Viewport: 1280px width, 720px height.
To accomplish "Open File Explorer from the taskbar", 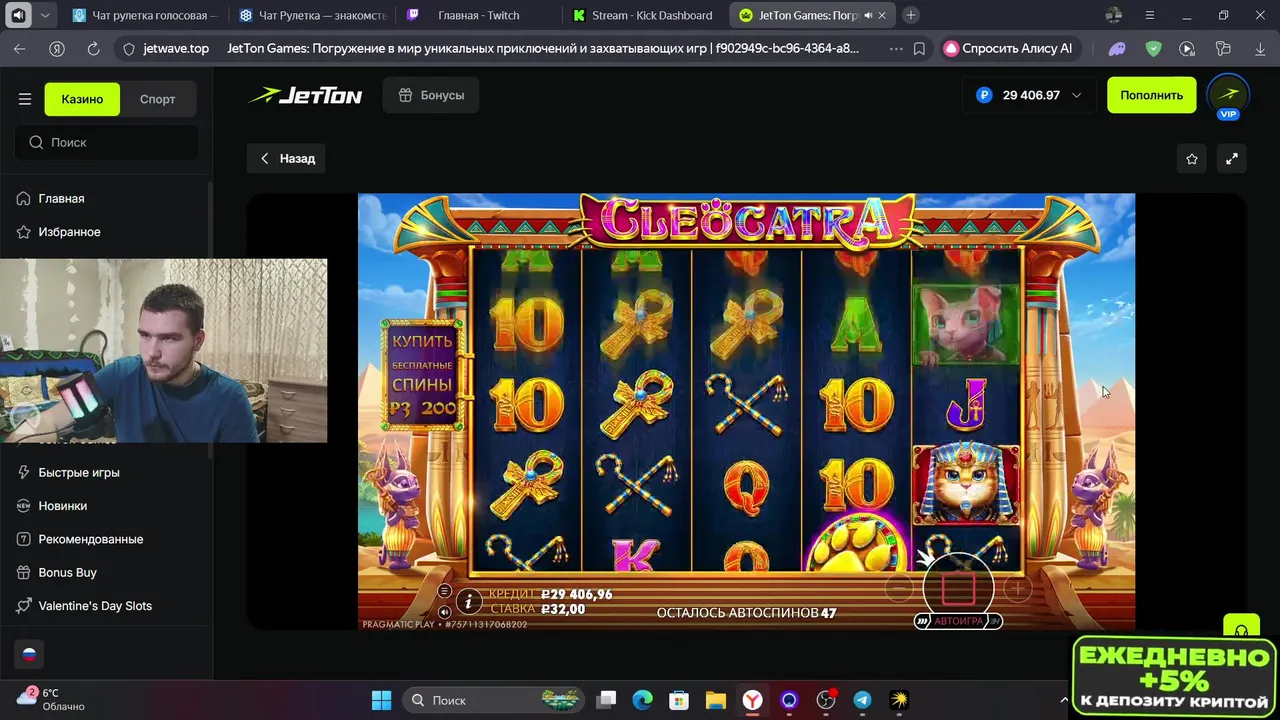I will (x=715, y=700).
